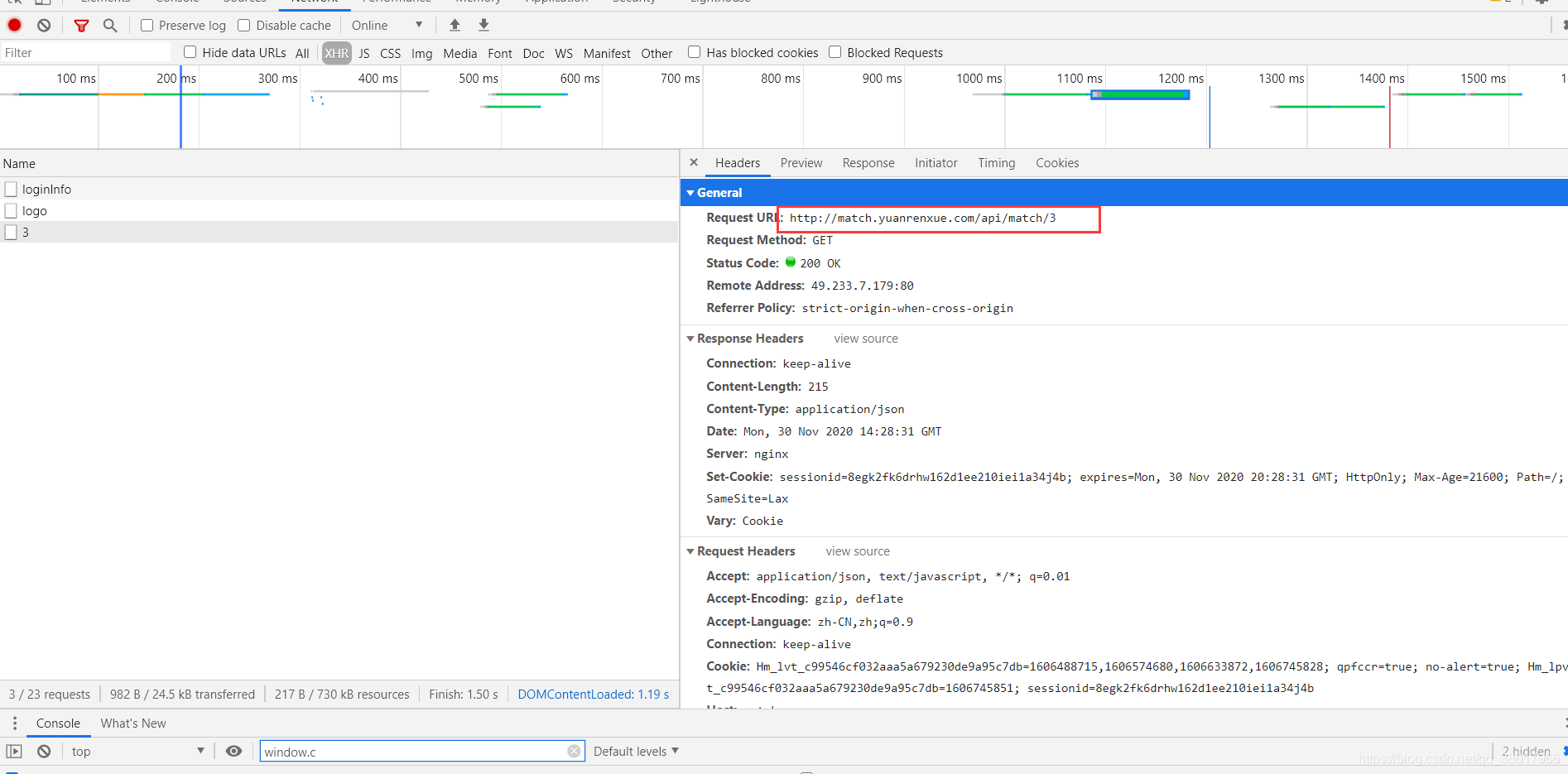The width and height of the screenshot is (1568, 774).
Task: Open the What's New tab
Action: pos(133,723)
